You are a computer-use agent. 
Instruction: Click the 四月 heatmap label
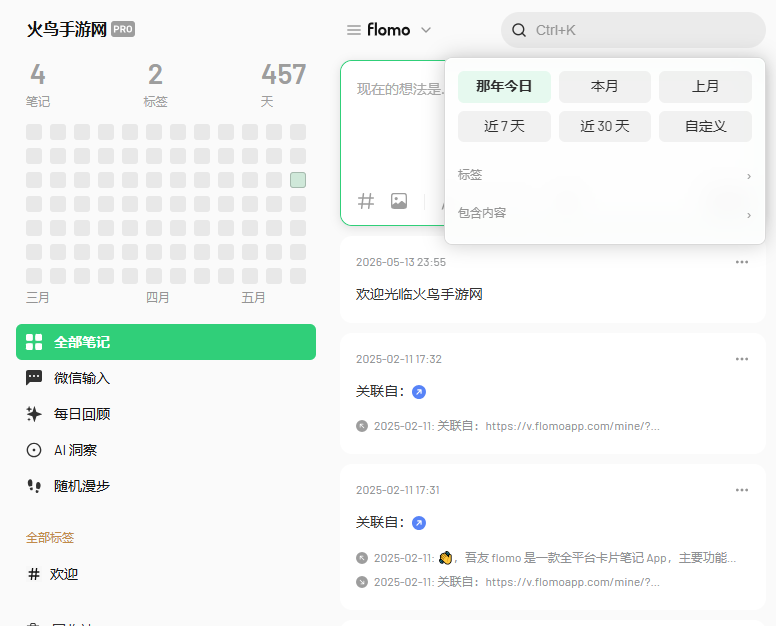coord(157,297)
